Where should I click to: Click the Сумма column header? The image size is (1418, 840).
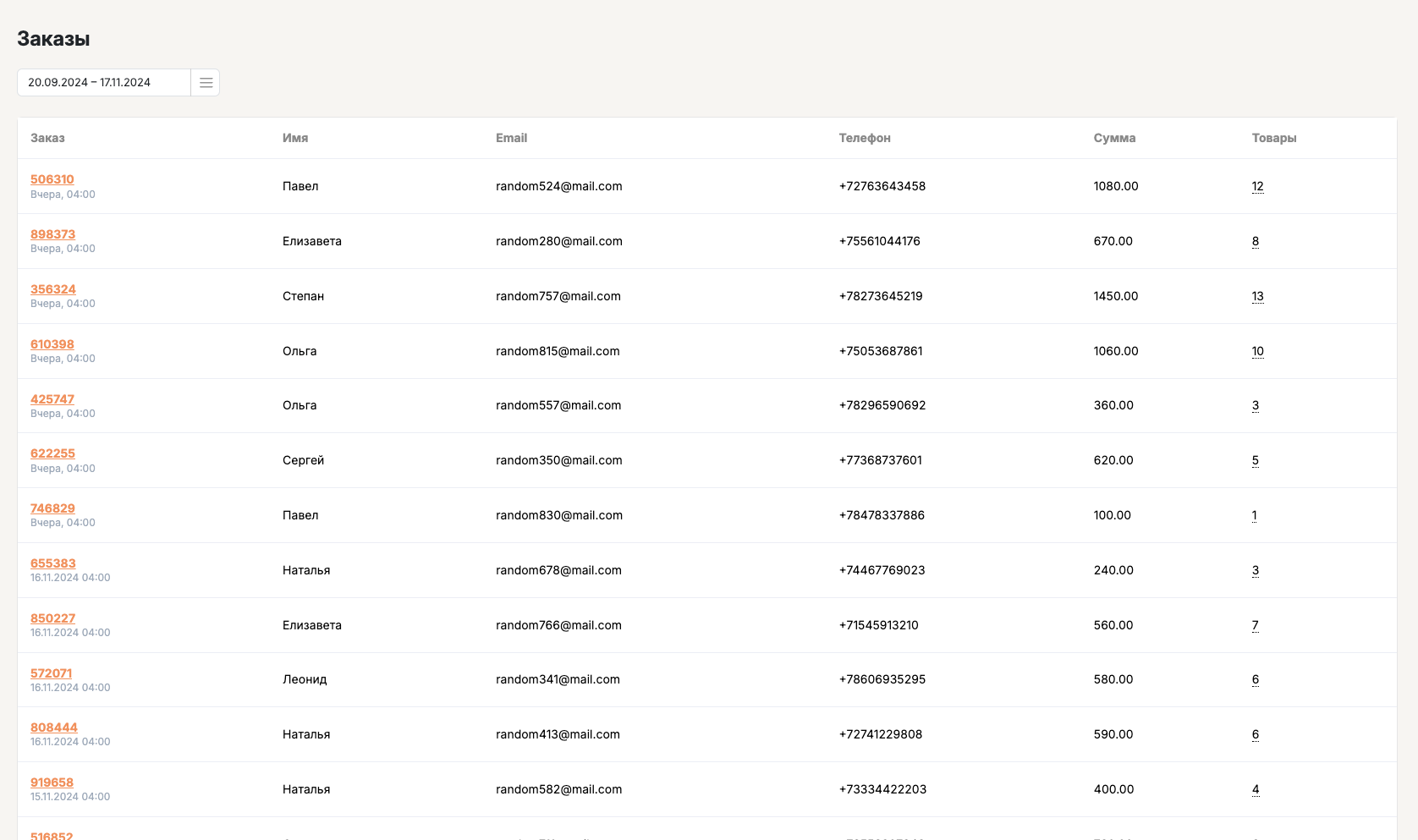click(1114, 138)
